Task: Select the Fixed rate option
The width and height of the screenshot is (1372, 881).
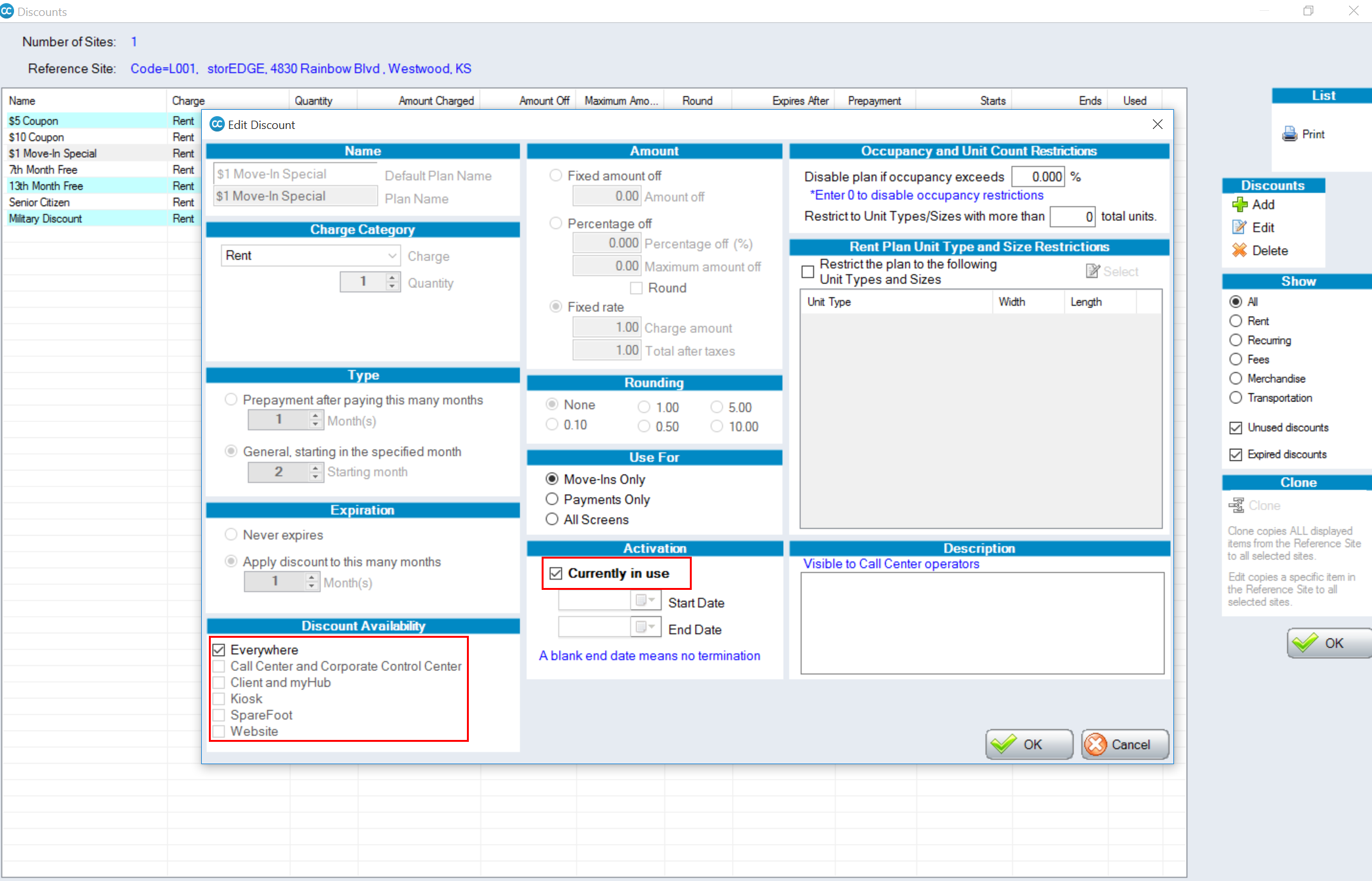Action: [556, 307]
